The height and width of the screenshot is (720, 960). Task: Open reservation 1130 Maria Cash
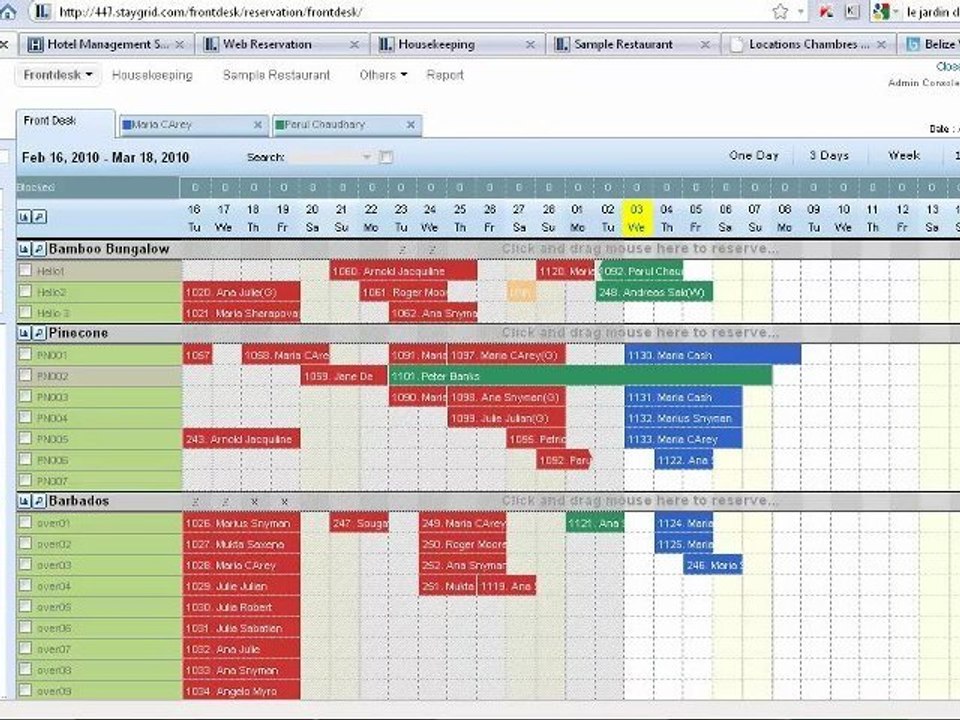(713, 355)
